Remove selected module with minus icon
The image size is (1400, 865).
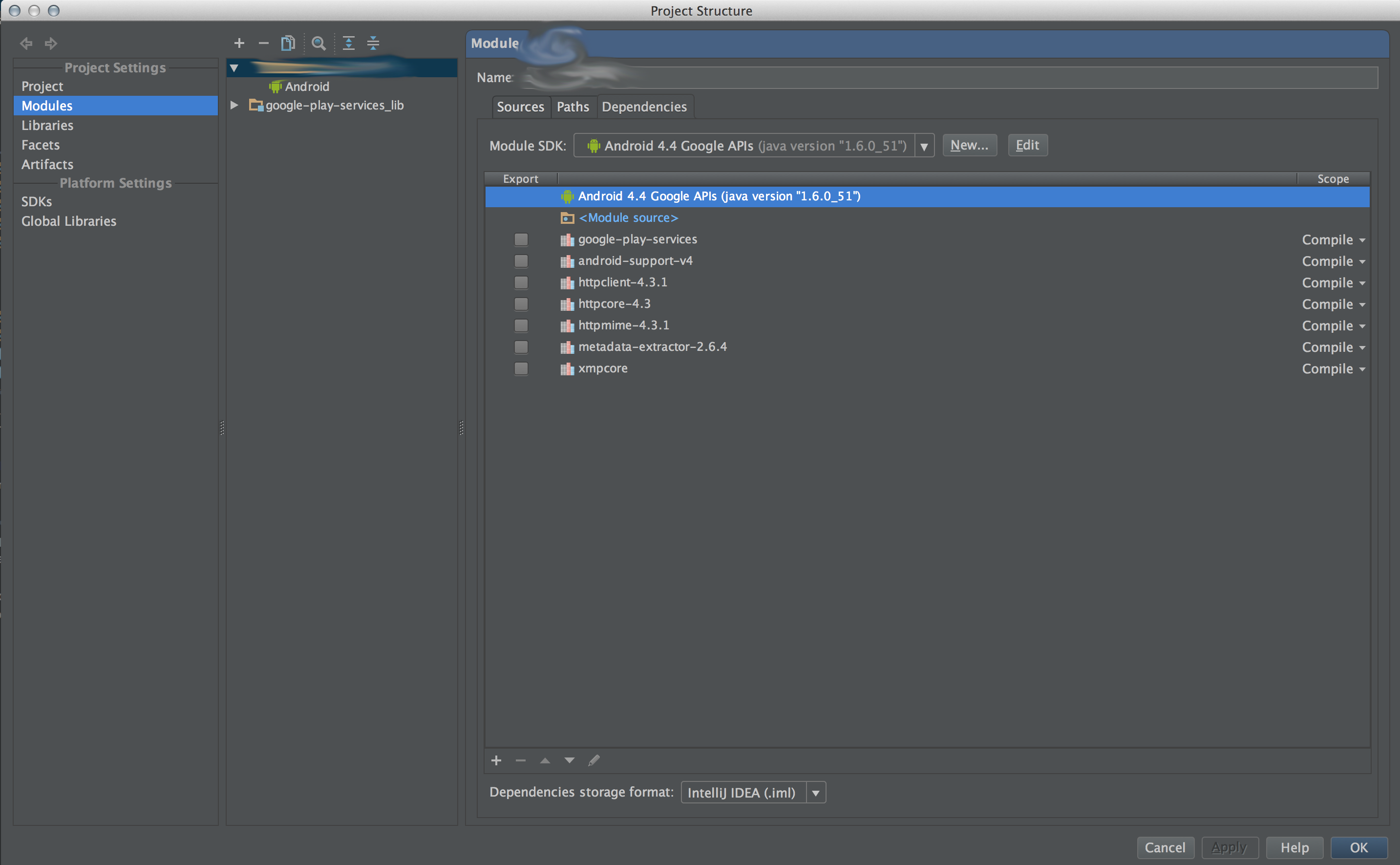click(x=263, y=43)
